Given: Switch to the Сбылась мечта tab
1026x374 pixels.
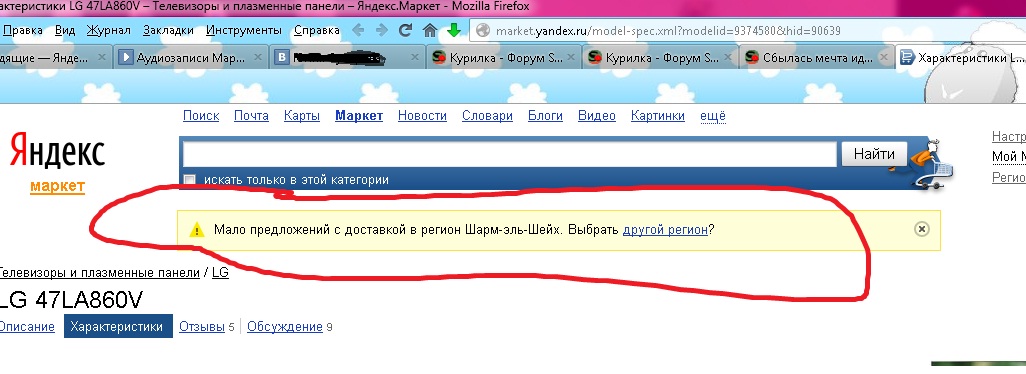Looking at the screenshot, I should click(817, 58).
